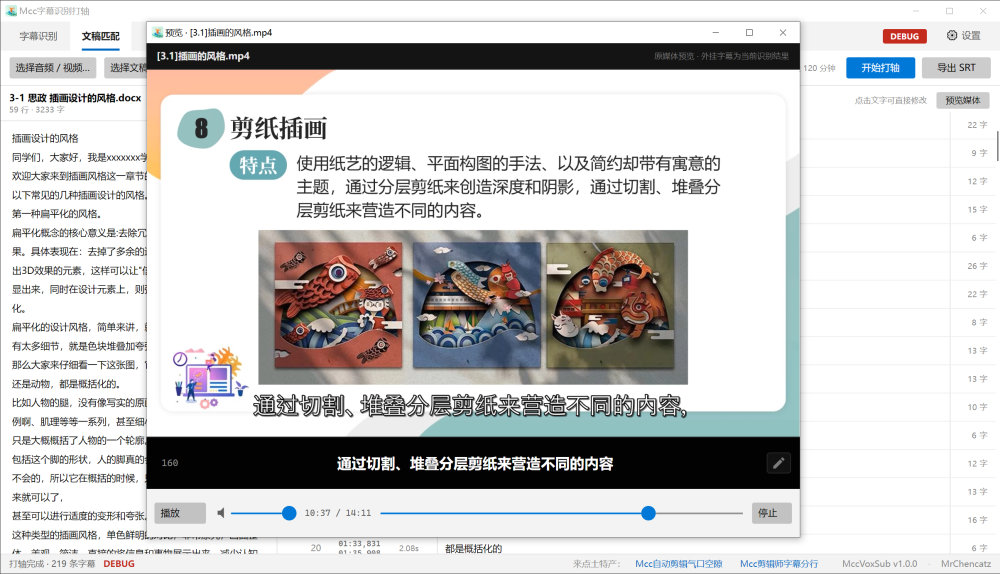Click the video progress slider handle
Image resolution: width=1000 pixels, height=574 pixels.
pos(648,513)
